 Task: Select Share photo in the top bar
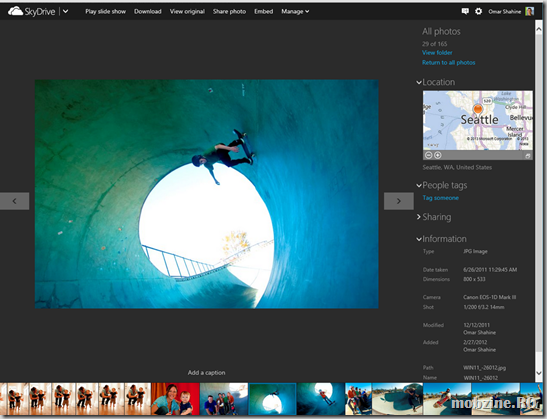point(229,12)
